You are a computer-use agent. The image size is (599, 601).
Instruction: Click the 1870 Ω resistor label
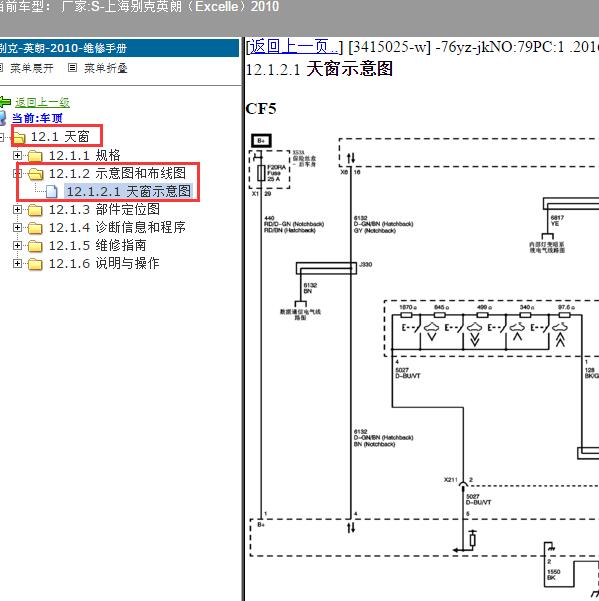pos(407,307)
